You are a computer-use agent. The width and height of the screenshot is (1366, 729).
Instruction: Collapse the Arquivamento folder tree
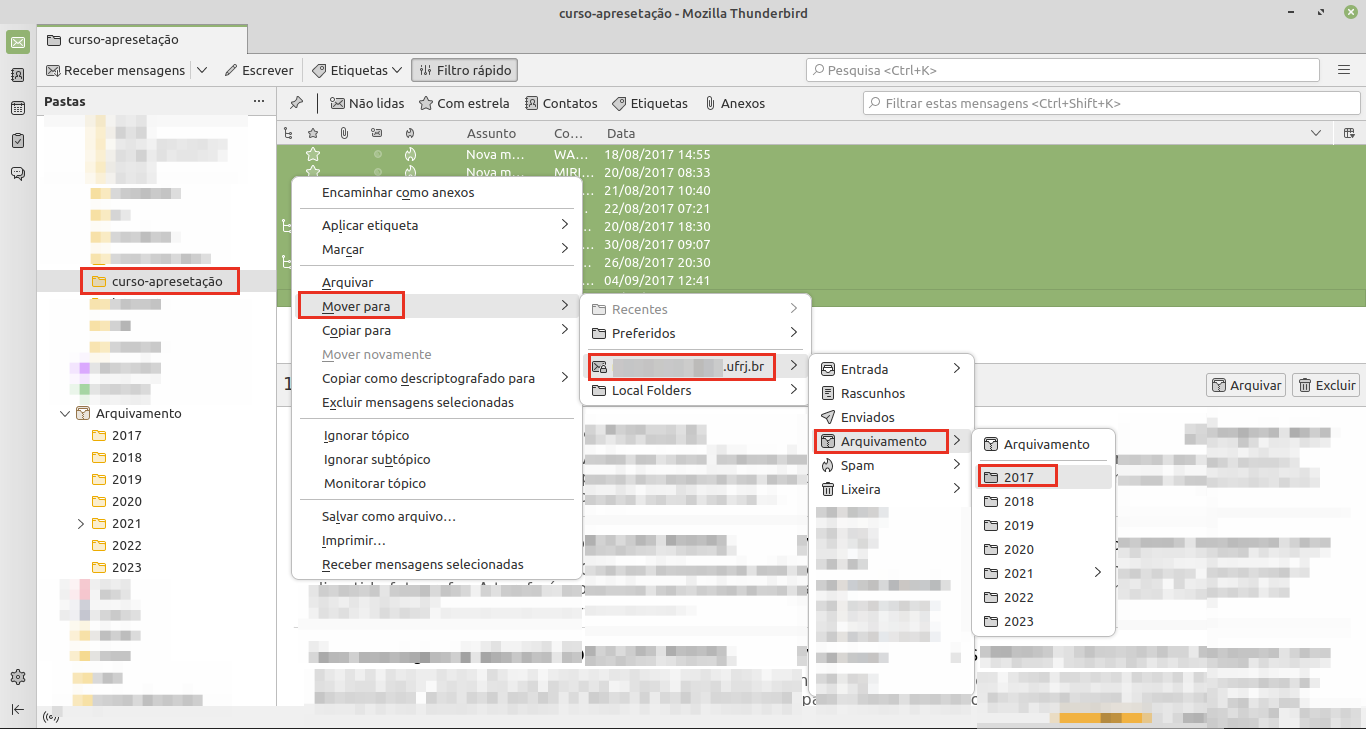(x=66, y=413)
